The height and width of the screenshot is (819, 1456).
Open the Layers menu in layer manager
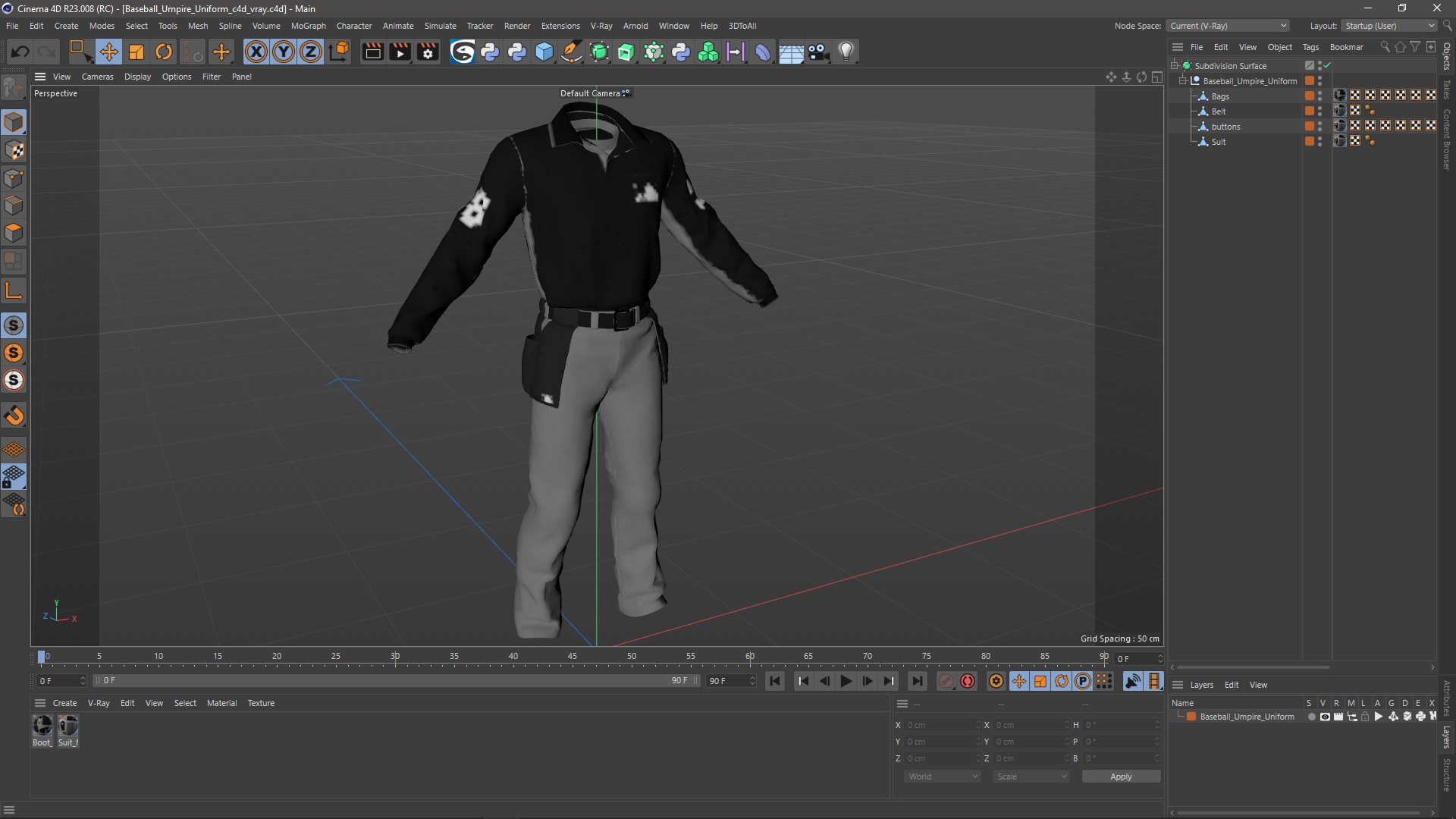(1201, 685)
